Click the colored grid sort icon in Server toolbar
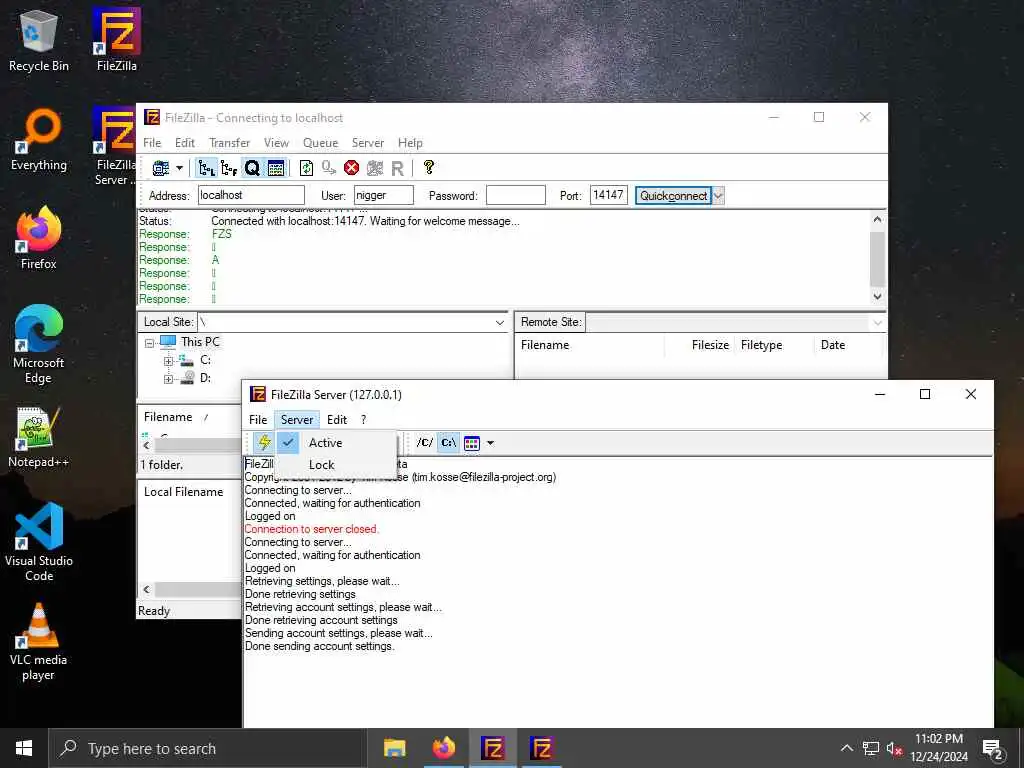The image size is (1024, 768). [x=472, y=443]
